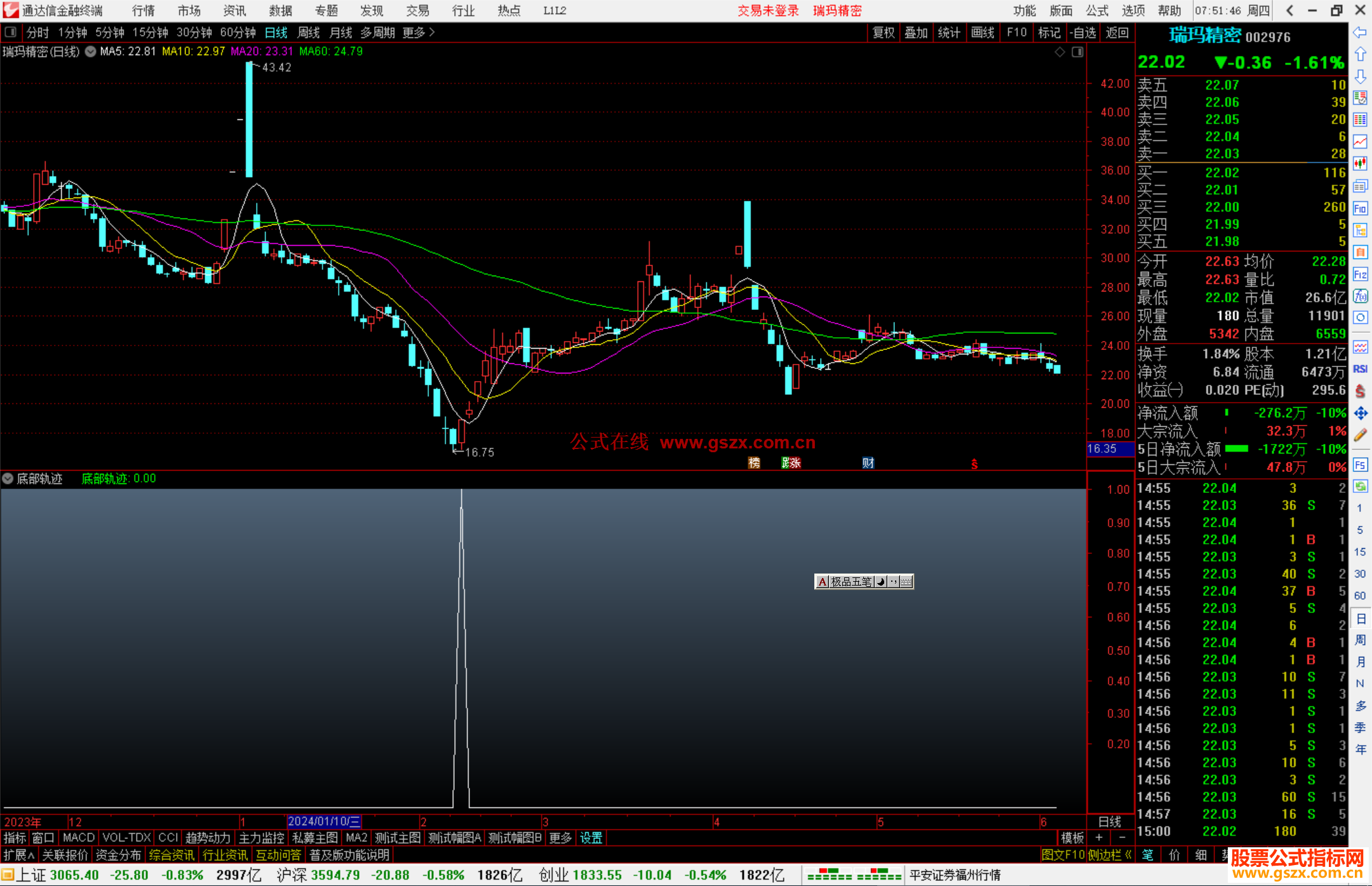Switch to the MACD indicator tab
This screenshot has width=1372, height=886.
[79, 838]
